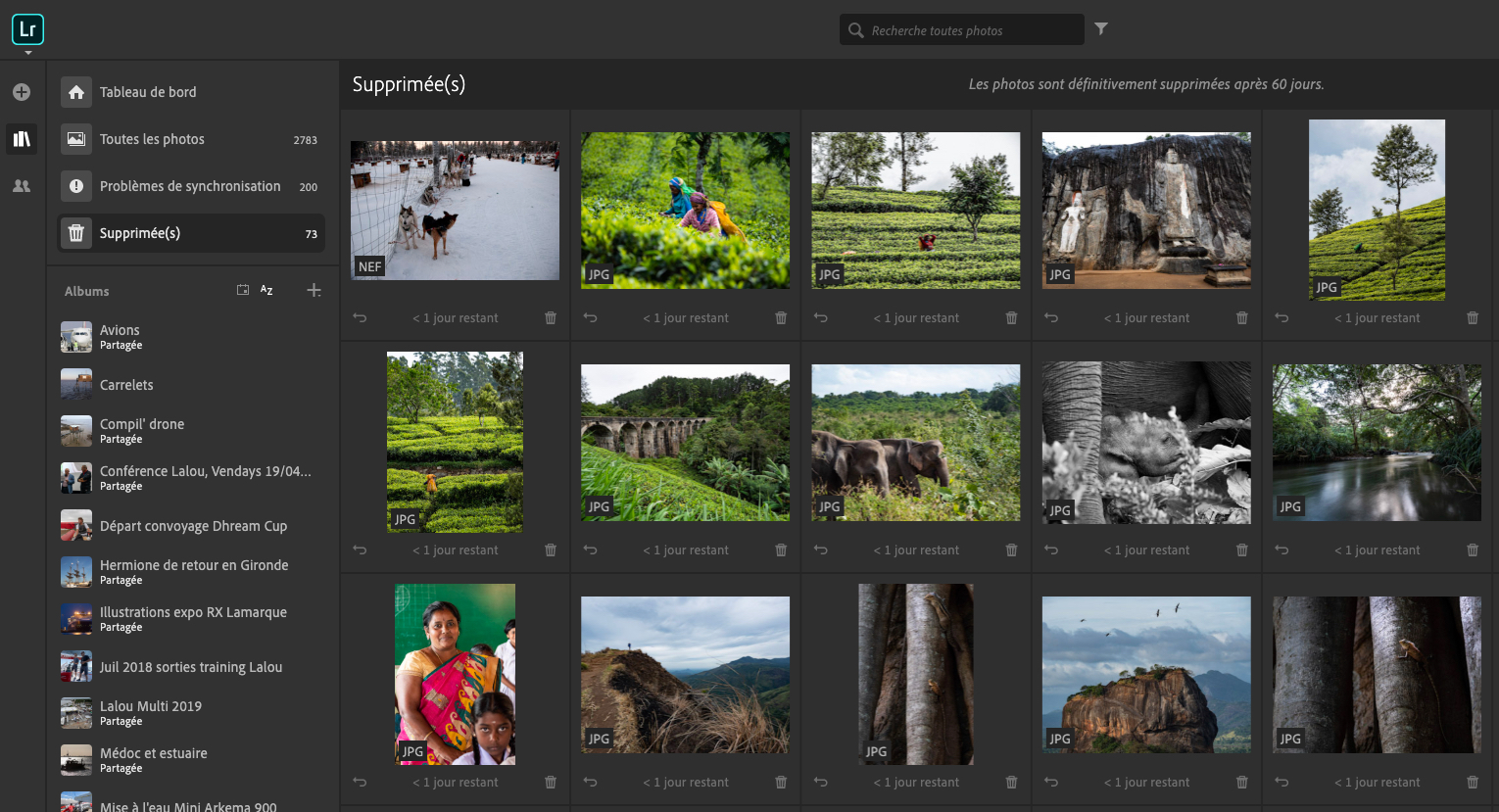Delete the black and white elephant photo
1499x812 pixels.
tap(1242, 549)
